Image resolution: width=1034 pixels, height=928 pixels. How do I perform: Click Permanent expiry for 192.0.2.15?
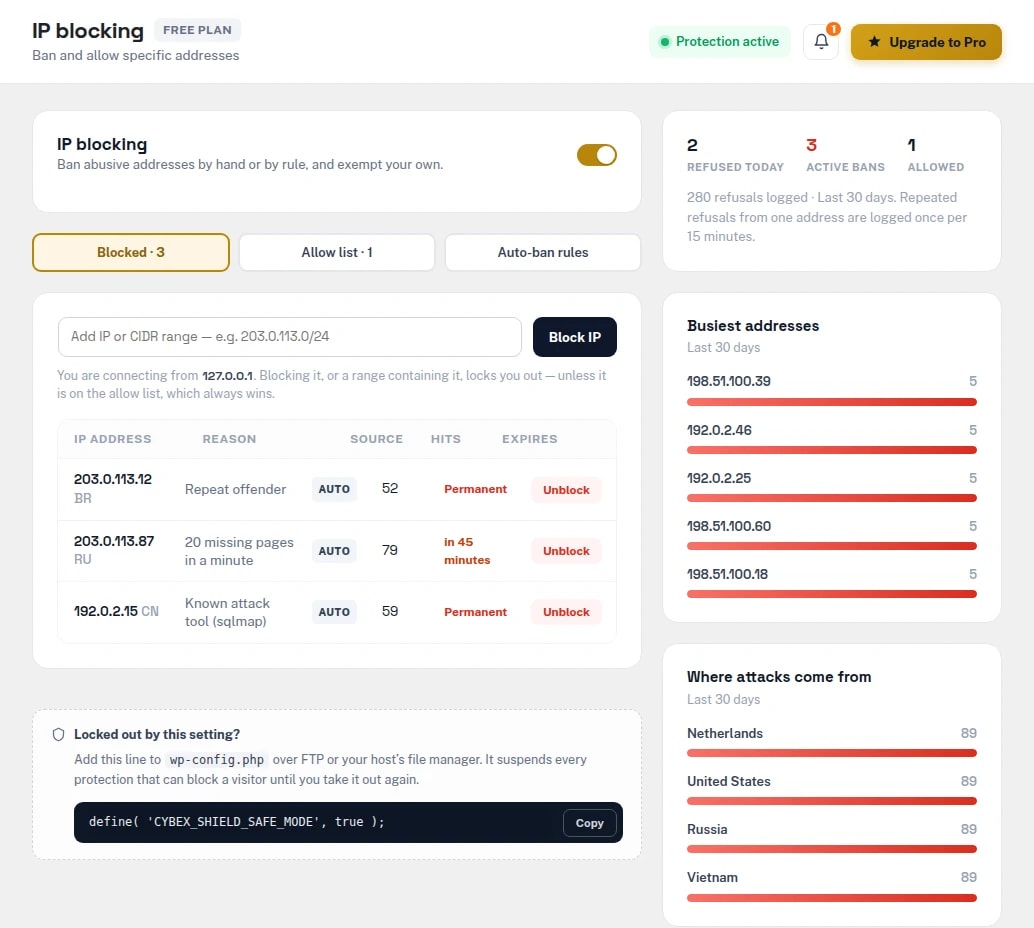475,612
